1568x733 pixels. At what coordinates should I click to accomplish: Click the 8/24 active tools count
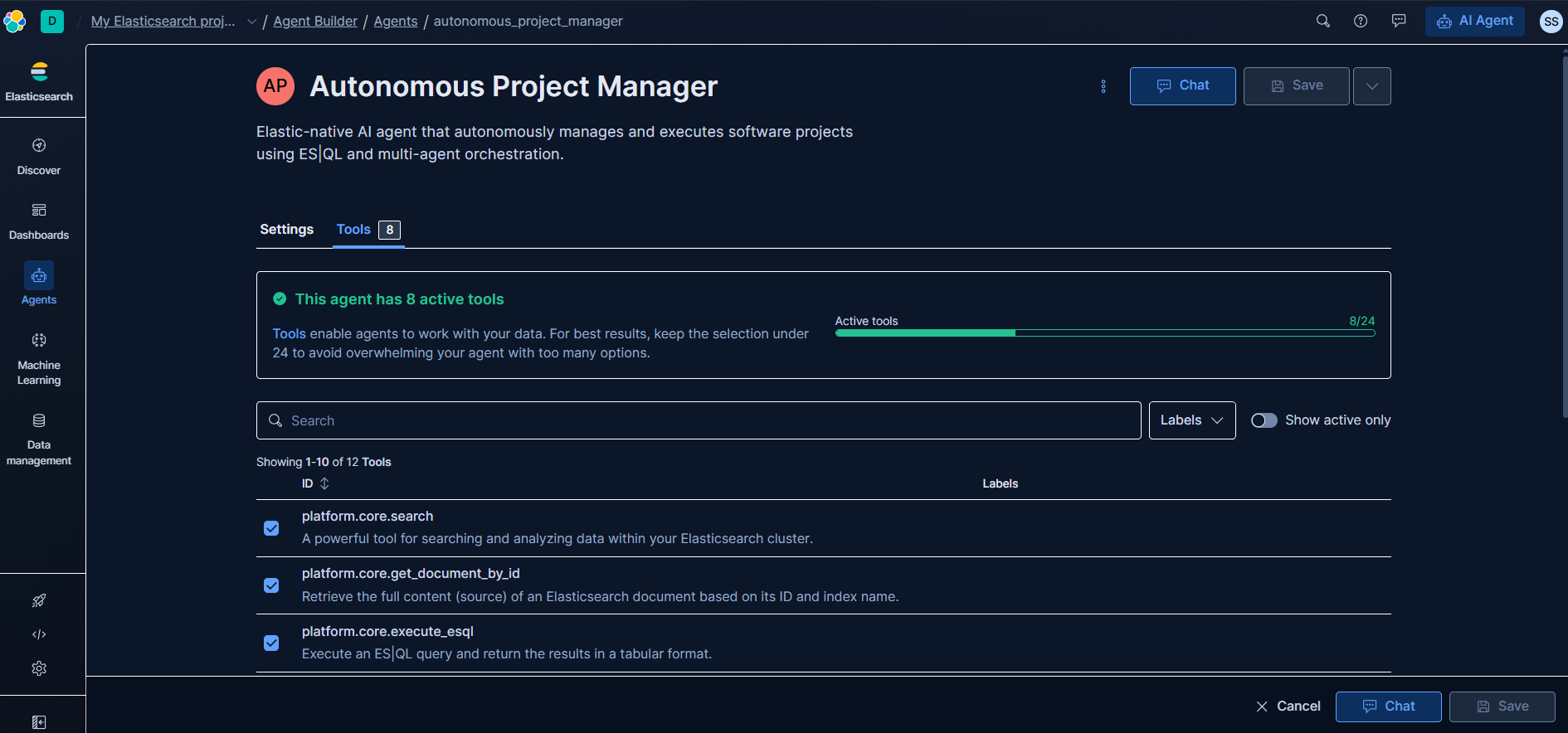pyautogui.click(x=1362, y=321)
